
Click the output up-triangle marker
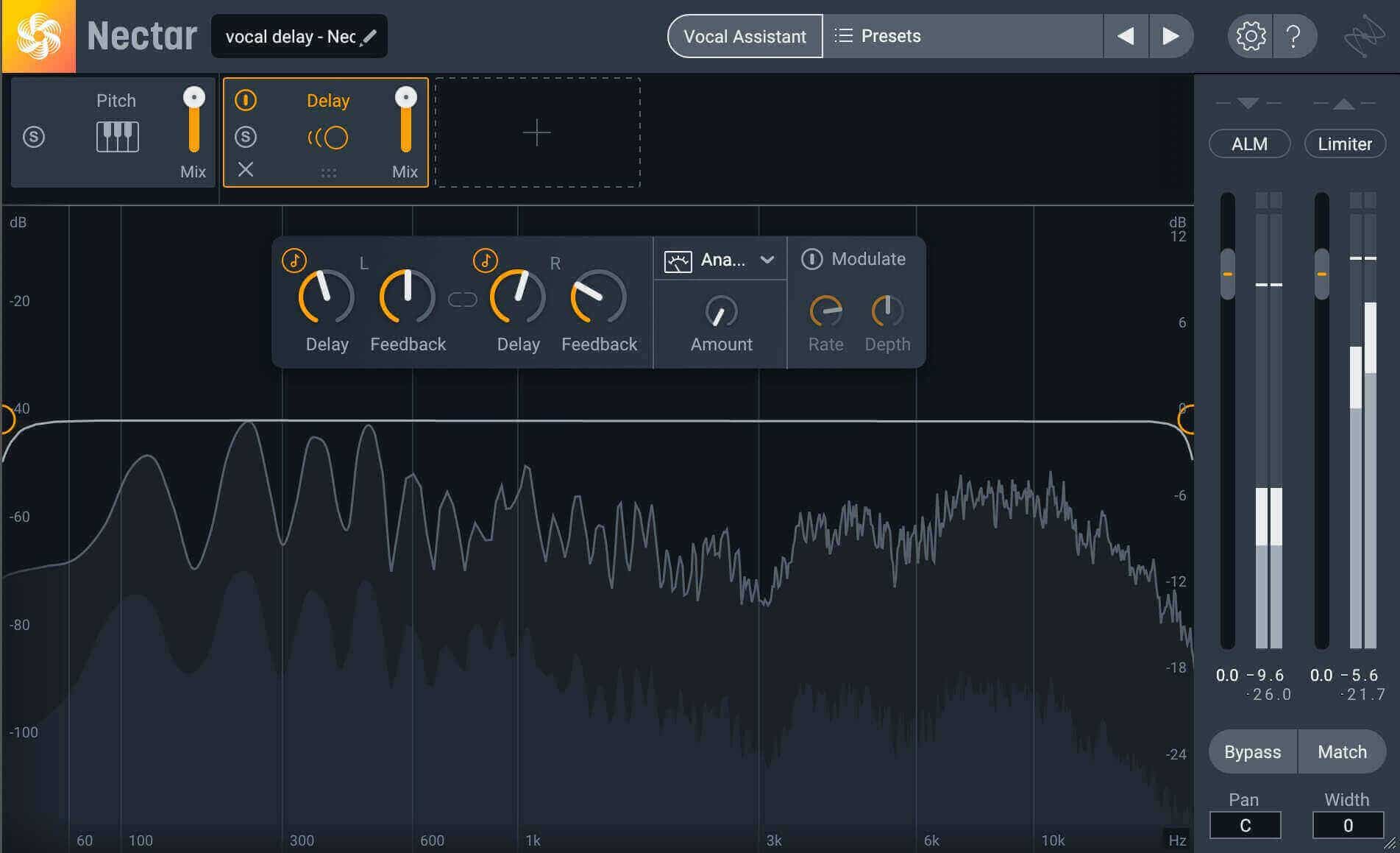pos(1343,104)
